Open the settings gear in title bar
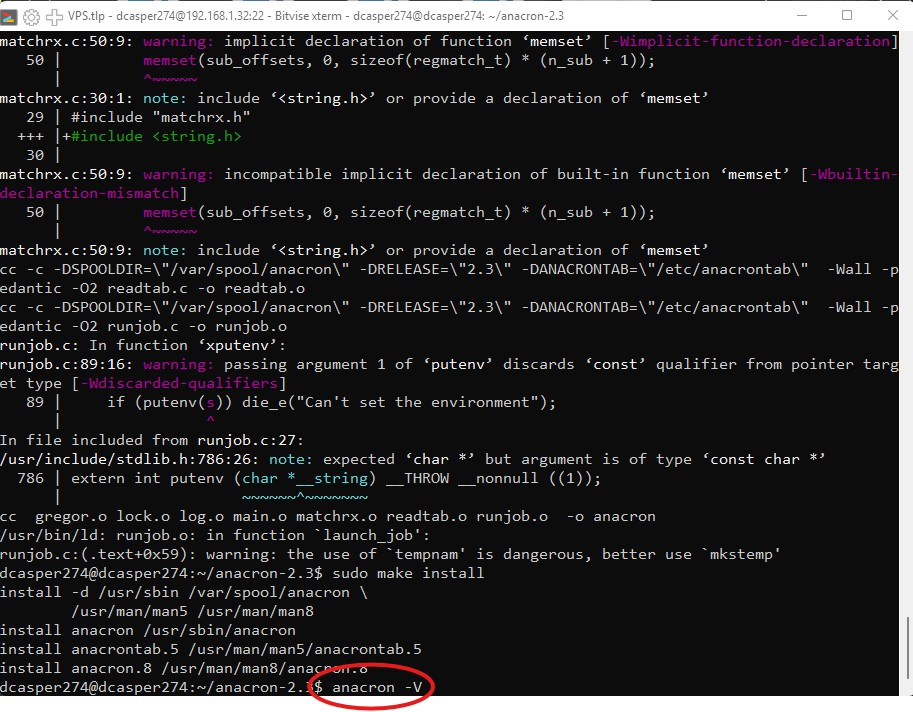This screenshot has width=913, height=712. [31, 16]
